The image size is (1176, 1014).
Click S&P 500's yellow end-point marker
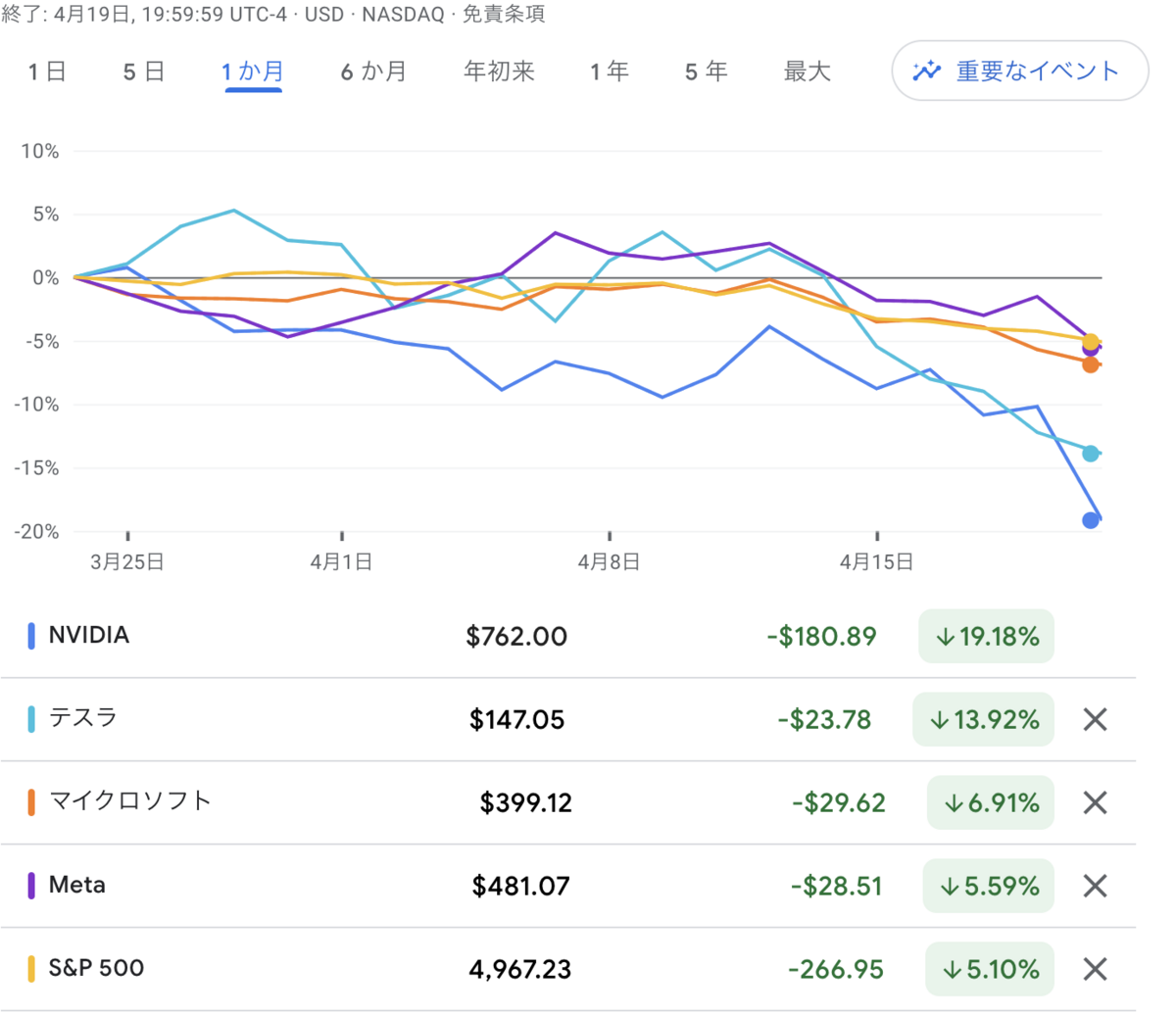1091,341
